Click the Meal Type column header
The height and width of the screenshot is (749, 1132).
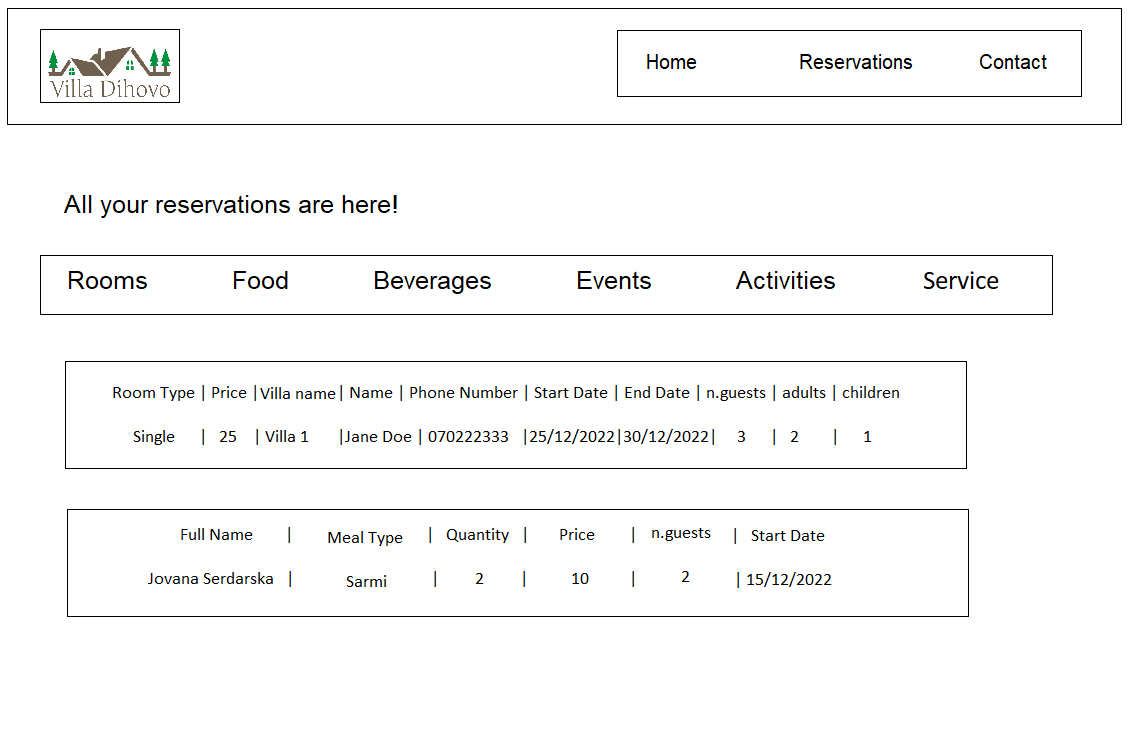click(365, 538)
